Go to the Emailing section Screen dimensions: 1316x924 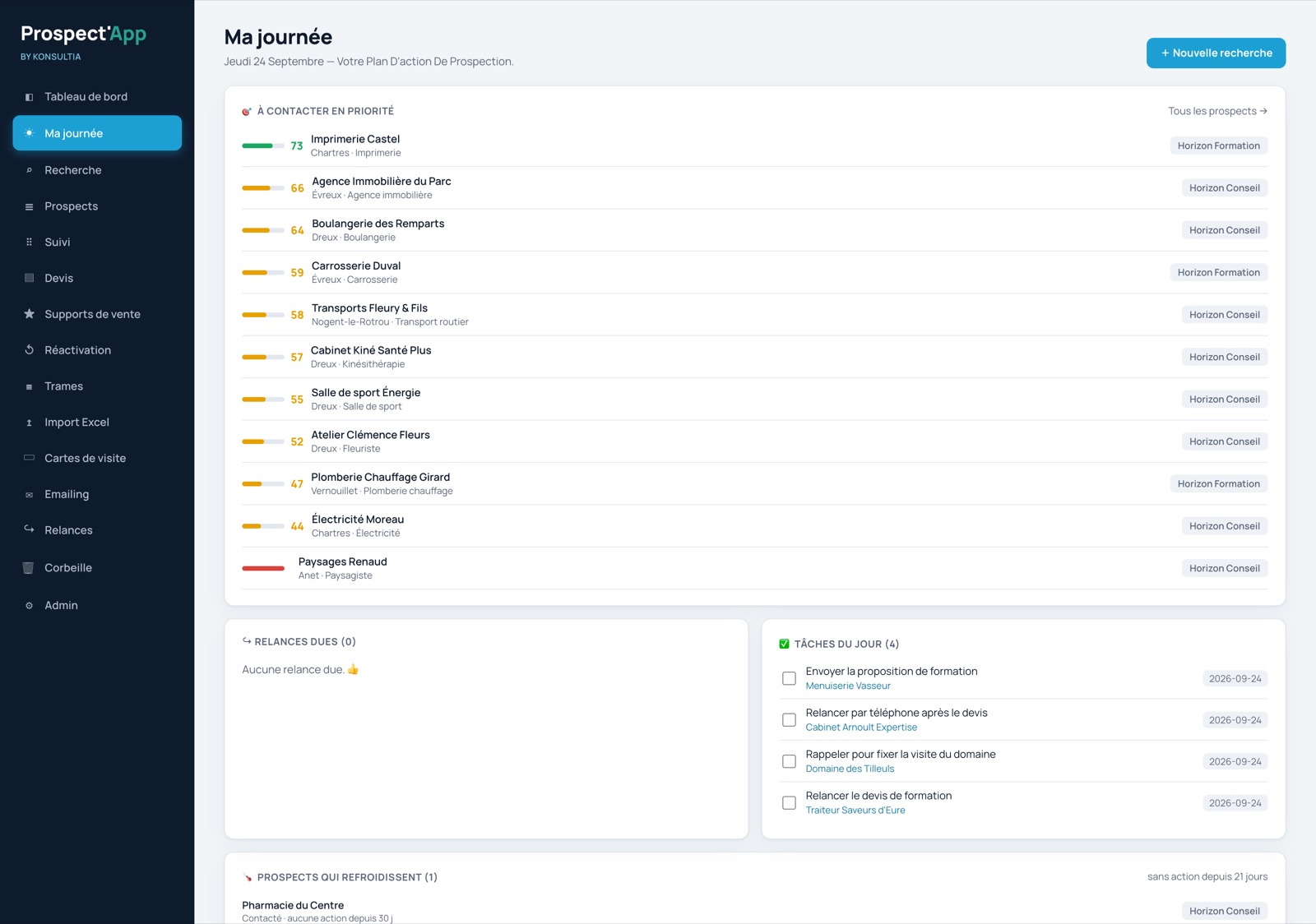tap(97, 494)
